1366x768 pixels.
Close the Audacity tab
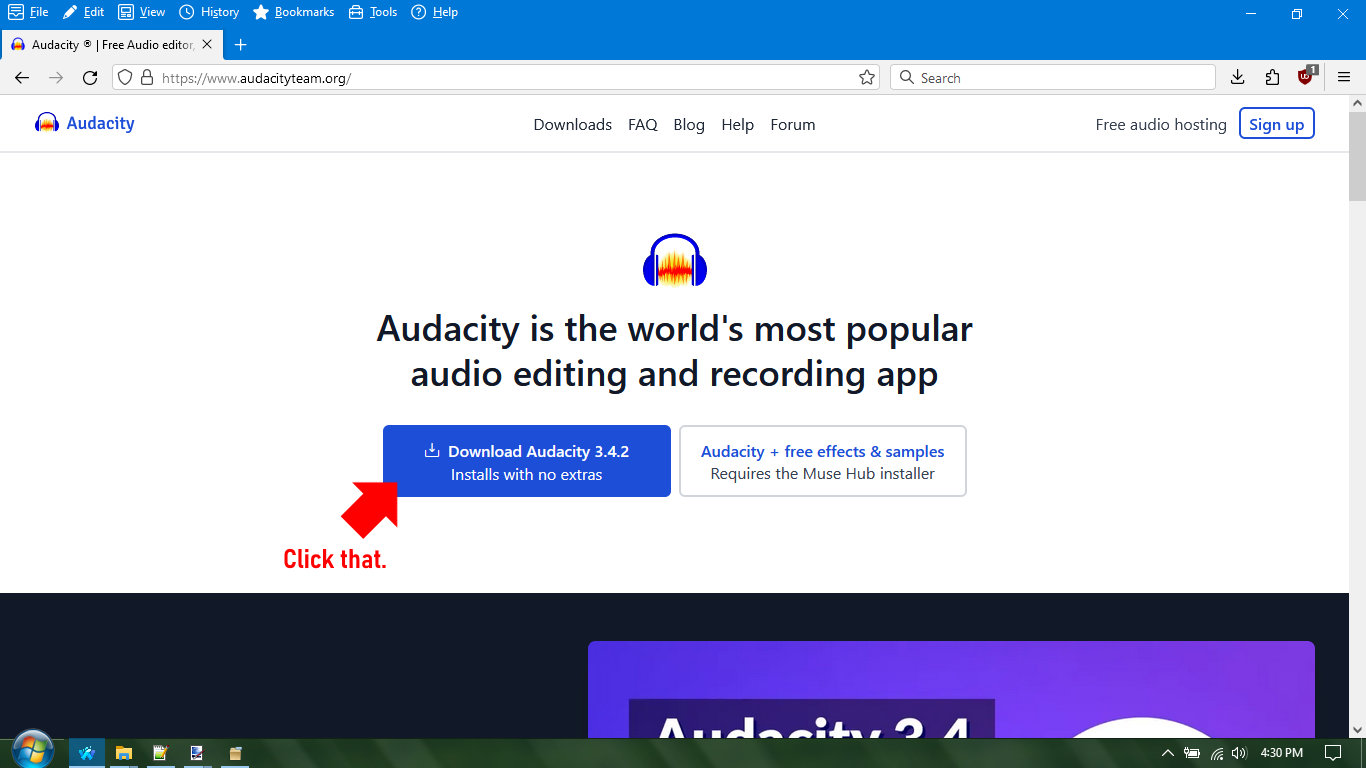point(207,45)
